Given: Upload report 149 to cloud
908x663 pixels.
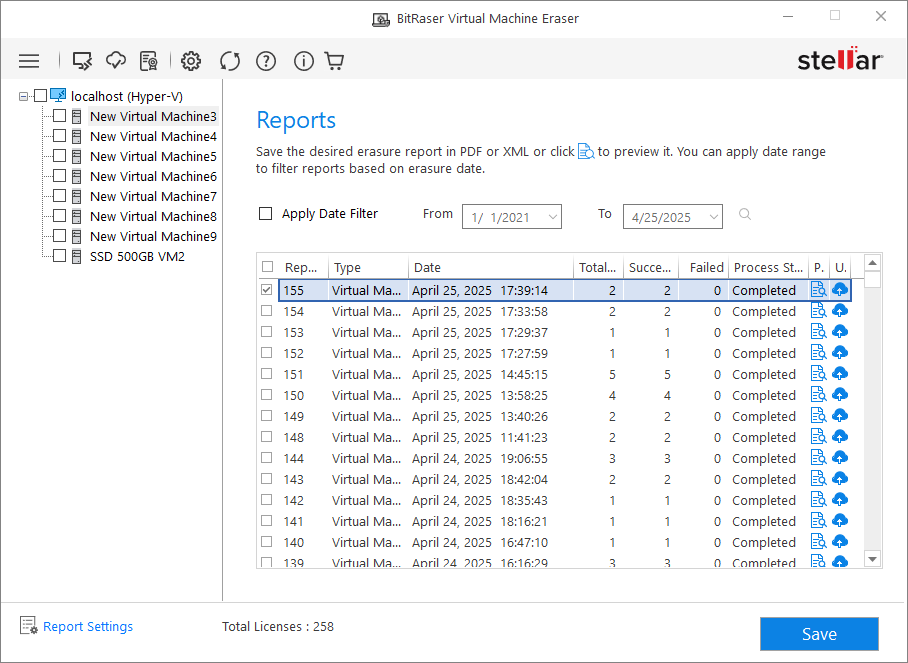Looking at the screenshot, I should point(840,416).
